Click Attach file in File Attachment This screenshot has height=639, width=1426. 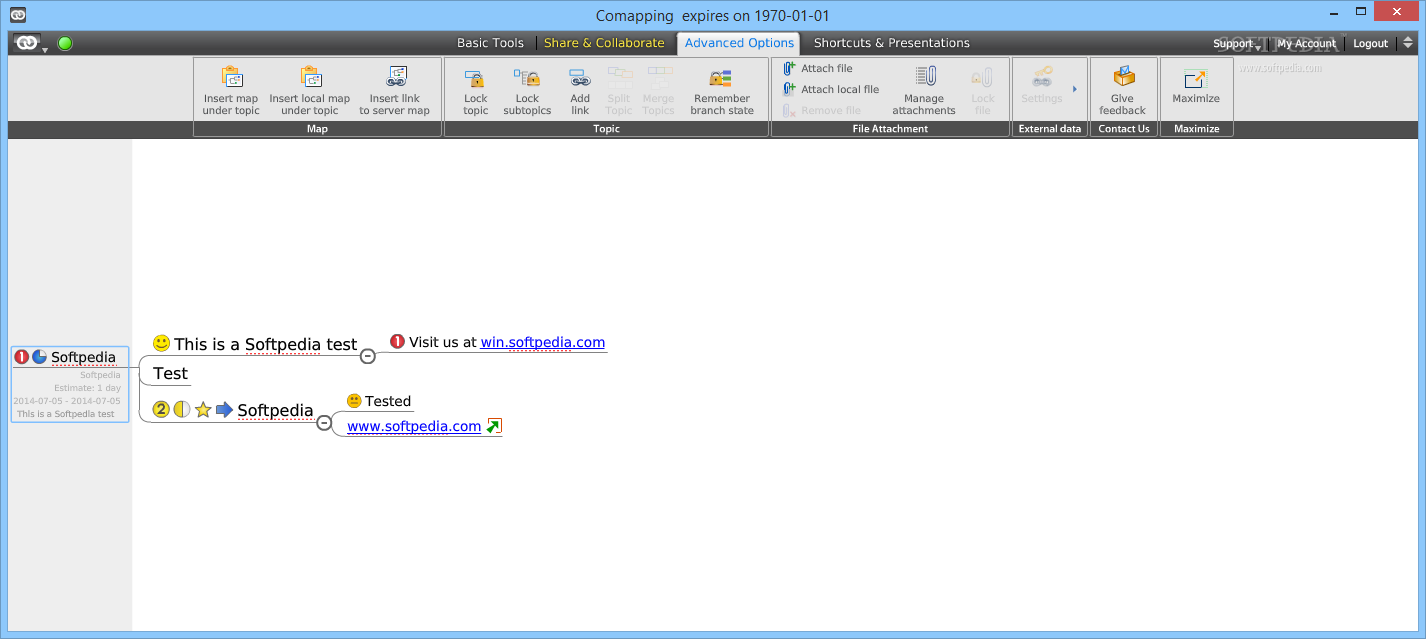[817, 68]
